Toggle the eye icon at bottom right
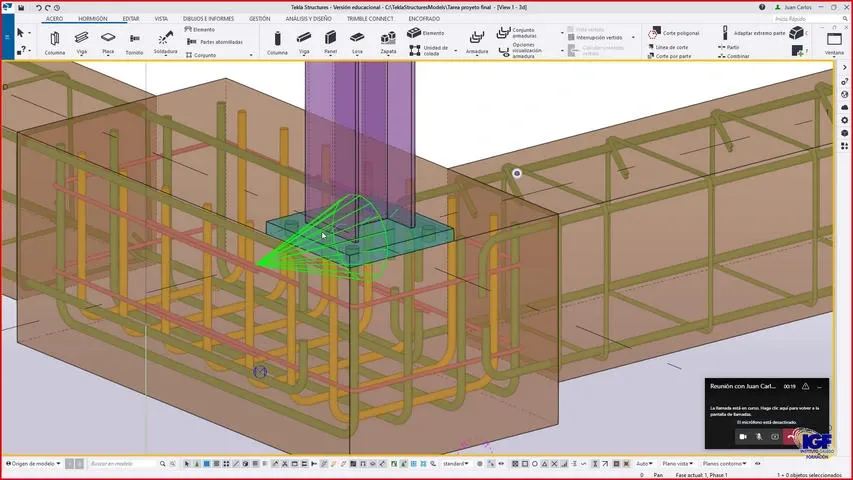853x480 pixels. coord(758,464)
